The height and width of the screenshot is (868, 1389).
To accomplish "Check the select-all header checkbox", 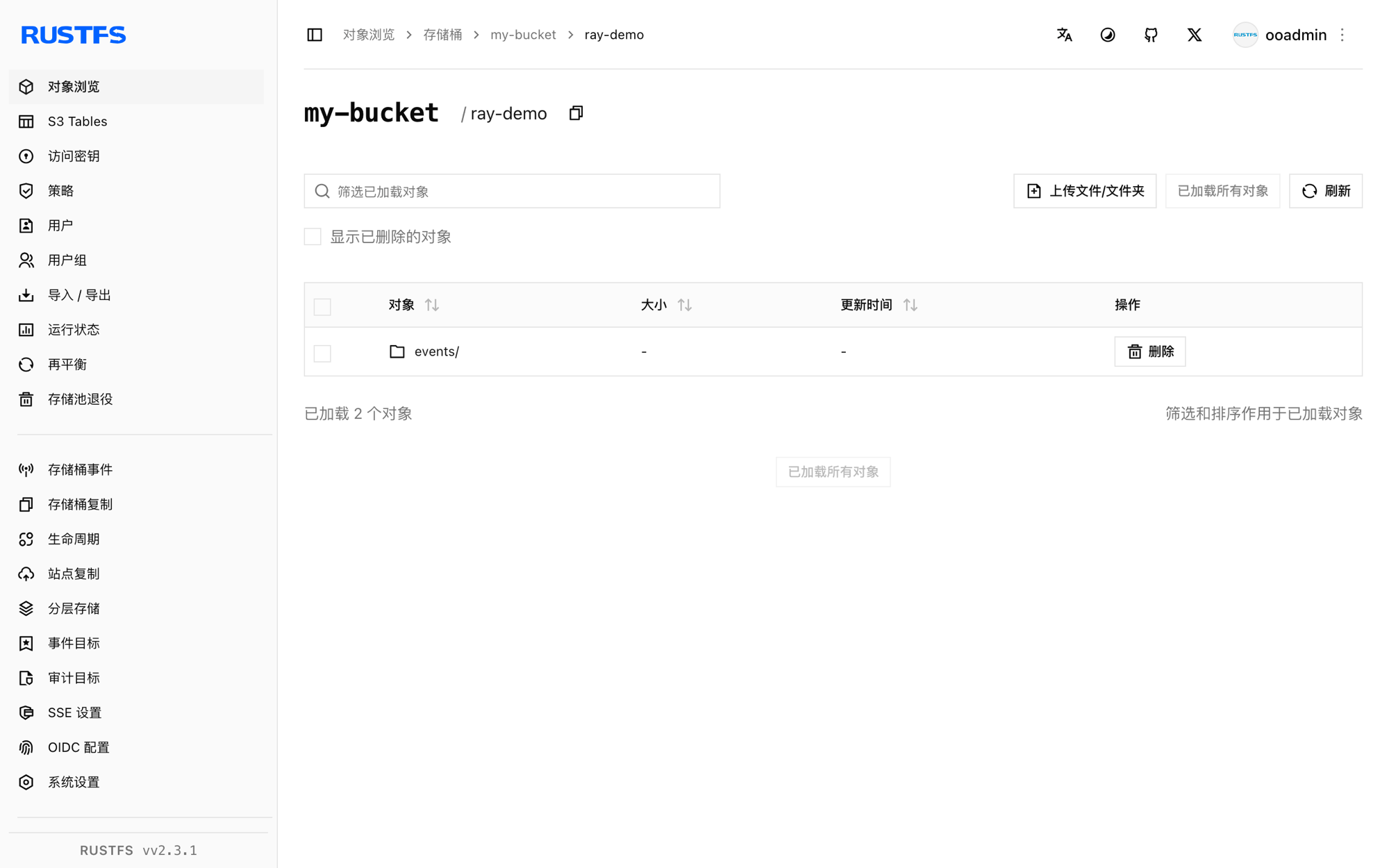I will 322,306.
